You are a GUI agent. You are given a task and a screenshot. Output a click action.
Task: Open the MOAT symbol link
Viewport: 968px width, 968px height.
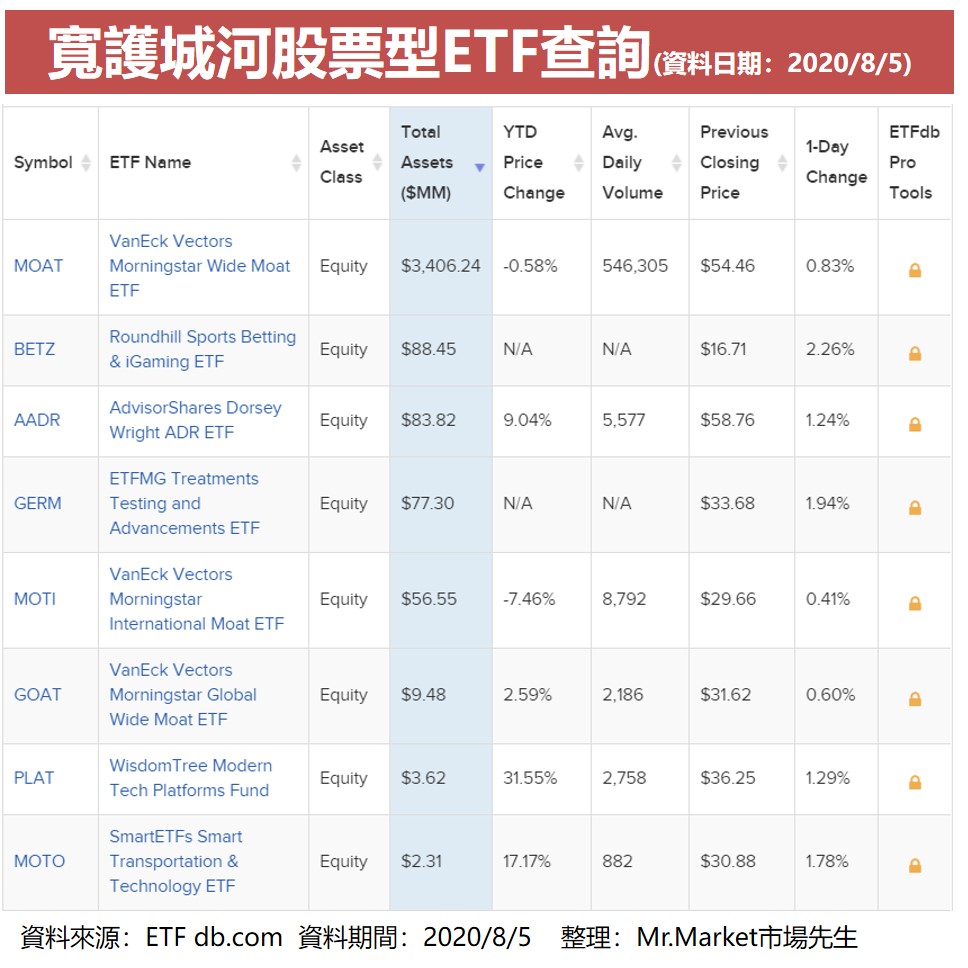(38, 266)
